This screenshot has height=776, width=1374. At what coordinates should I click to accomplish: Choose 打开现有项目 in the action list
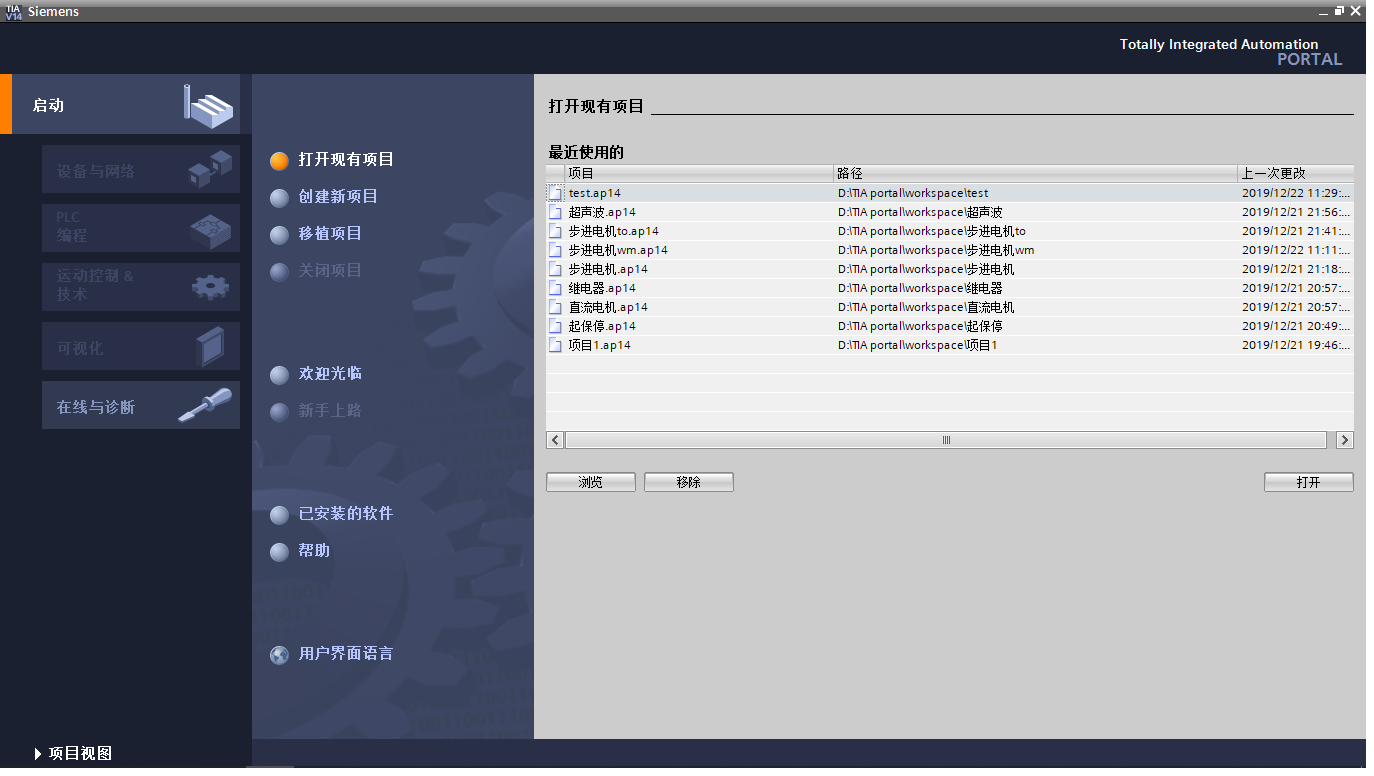pyautogui.click(x=346, y=160)
